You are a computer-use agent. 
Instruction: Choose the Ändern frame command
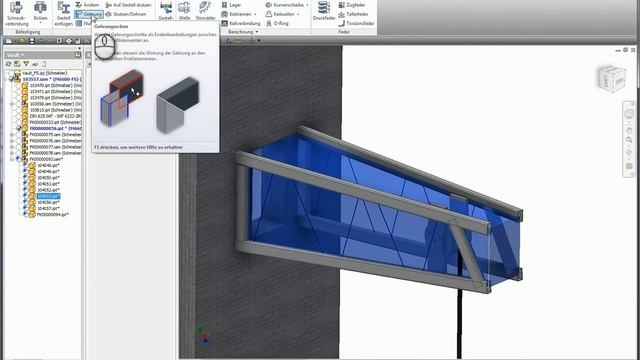tap(87, 5)
